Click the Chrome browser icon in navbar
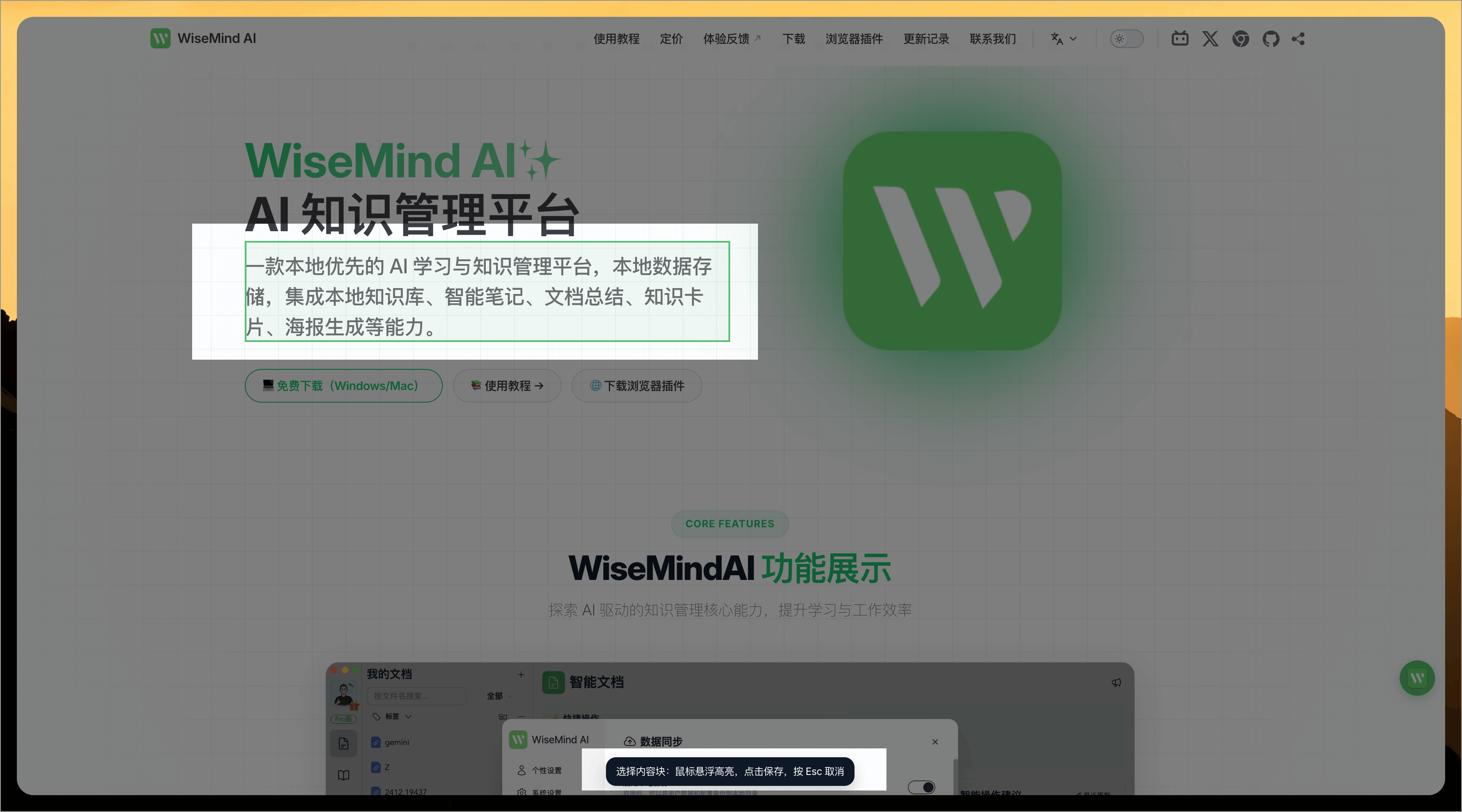The image size is (1462, 812). [1241, 39]
